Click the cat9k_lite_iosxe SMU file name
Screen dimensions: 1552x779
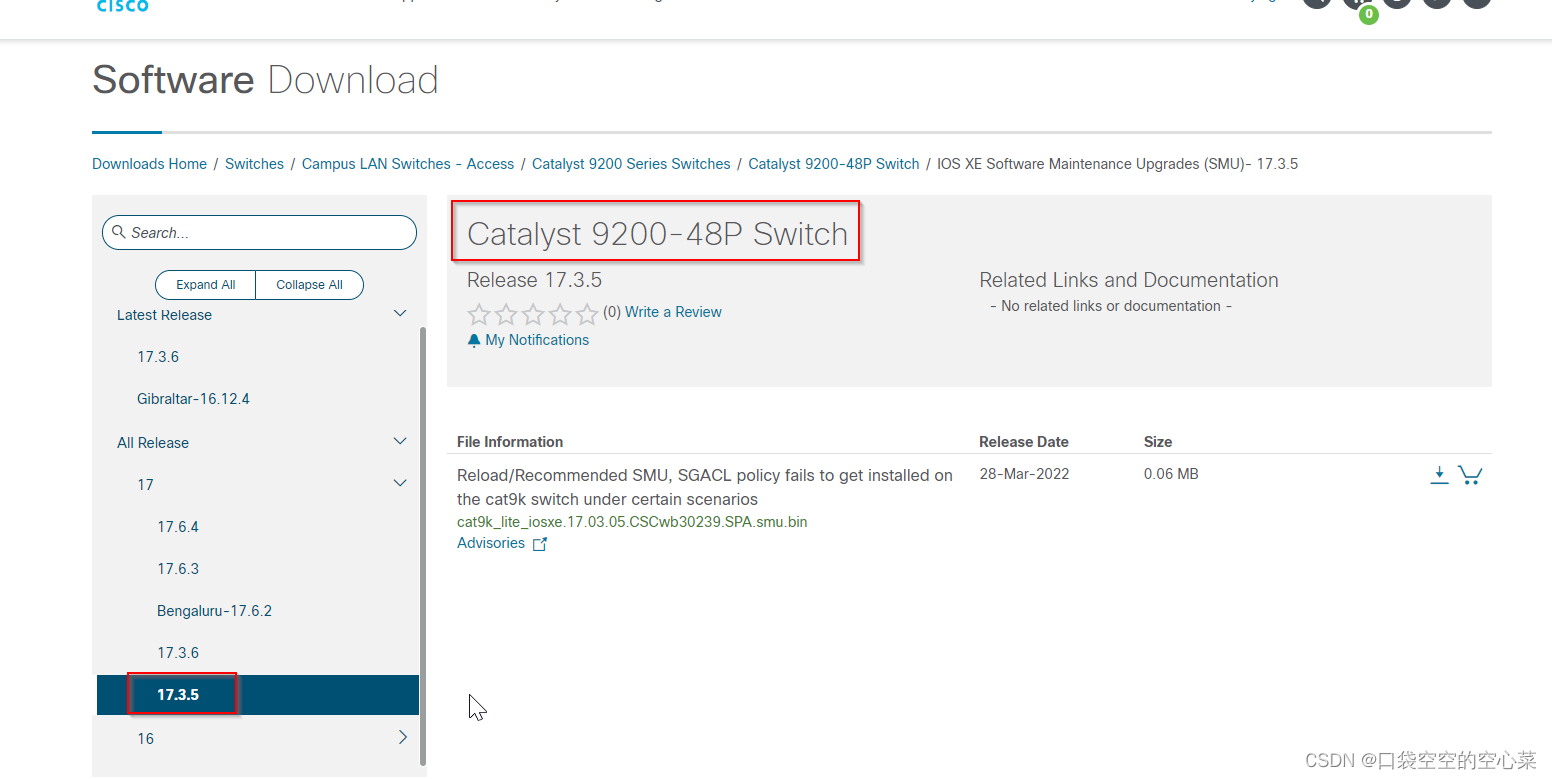coord(632,522)
